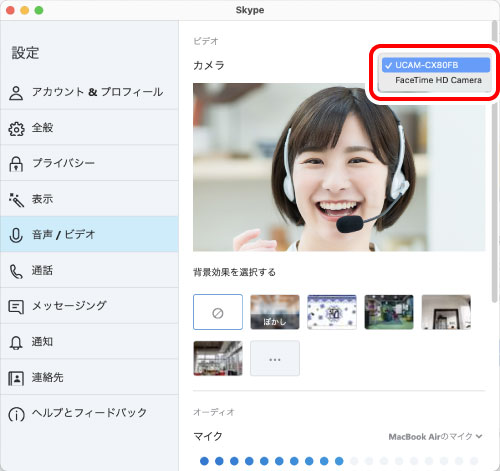Choose UCAM-CX80FB from the camera list
This screenshot has width=500, height=471.
click(436, 65)
